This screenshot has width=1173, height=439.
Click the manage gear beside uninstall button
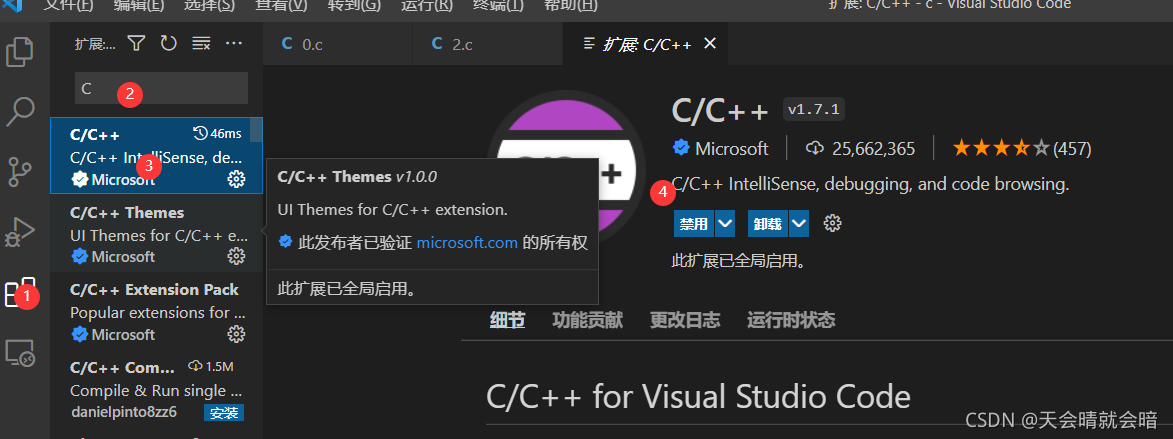(x=832, y=223)
